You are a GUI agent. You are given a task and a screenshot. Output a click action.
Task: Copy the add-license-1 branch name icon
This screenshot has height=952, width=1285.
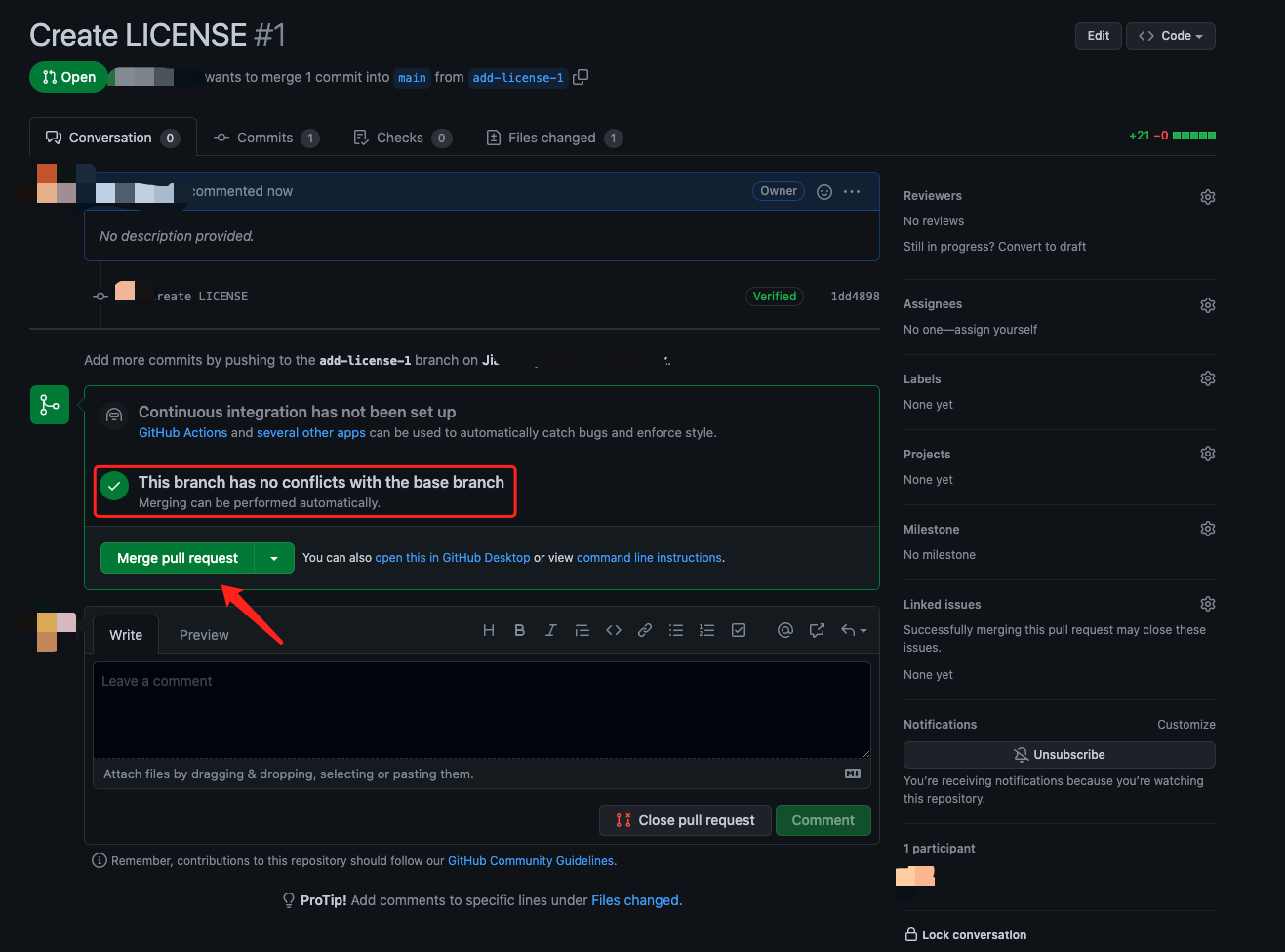580,76
